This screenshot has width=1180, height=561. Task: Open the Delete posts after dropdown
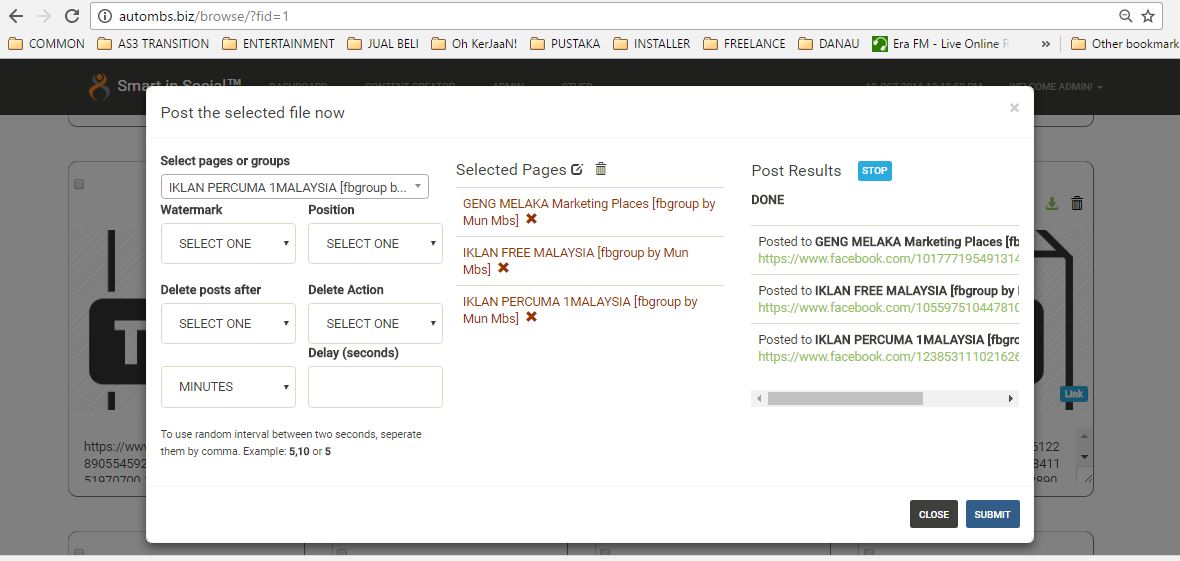(228, 323)
